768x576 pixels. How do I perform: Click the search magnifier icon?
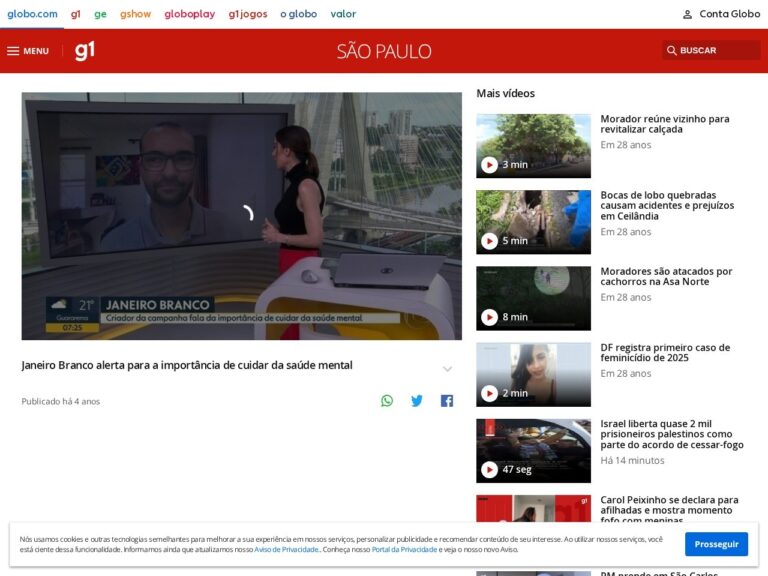click(x=671, y=51)
